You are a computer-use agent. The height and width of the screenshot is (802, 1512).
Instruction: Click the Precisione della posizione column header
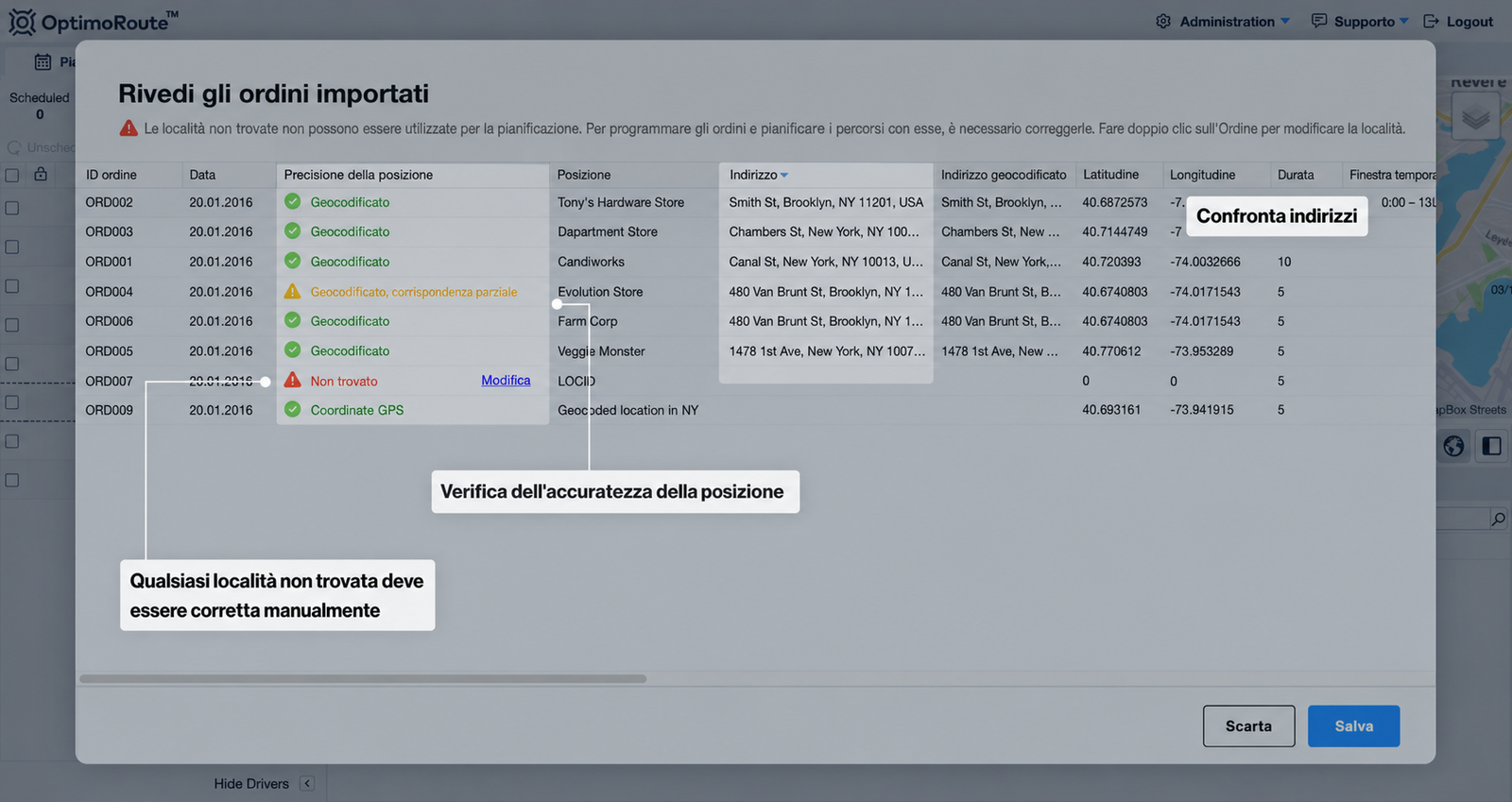(x=358, y=175)
